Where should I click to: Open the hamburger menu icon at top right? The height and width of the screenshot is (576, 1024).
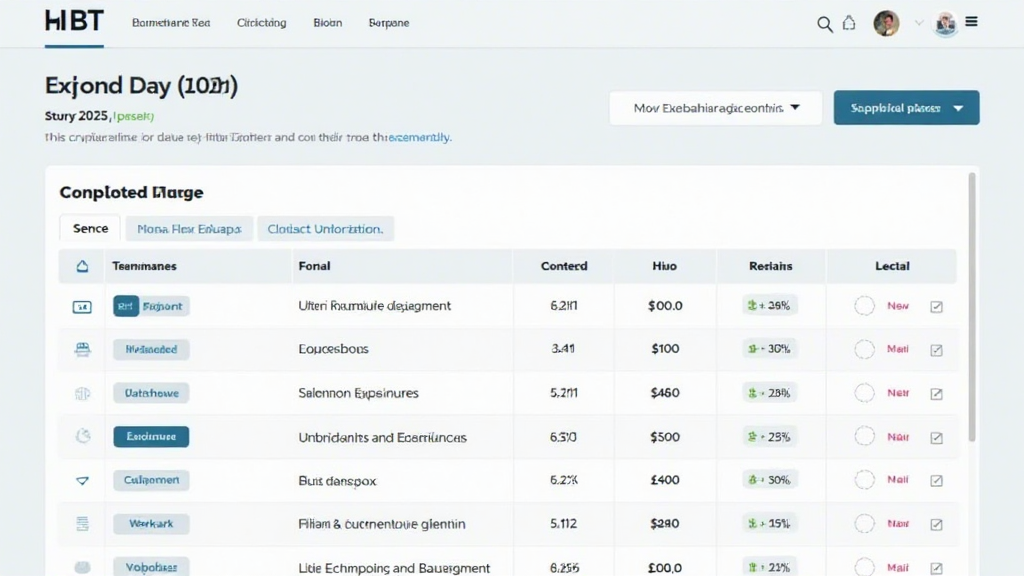(972, 22)
